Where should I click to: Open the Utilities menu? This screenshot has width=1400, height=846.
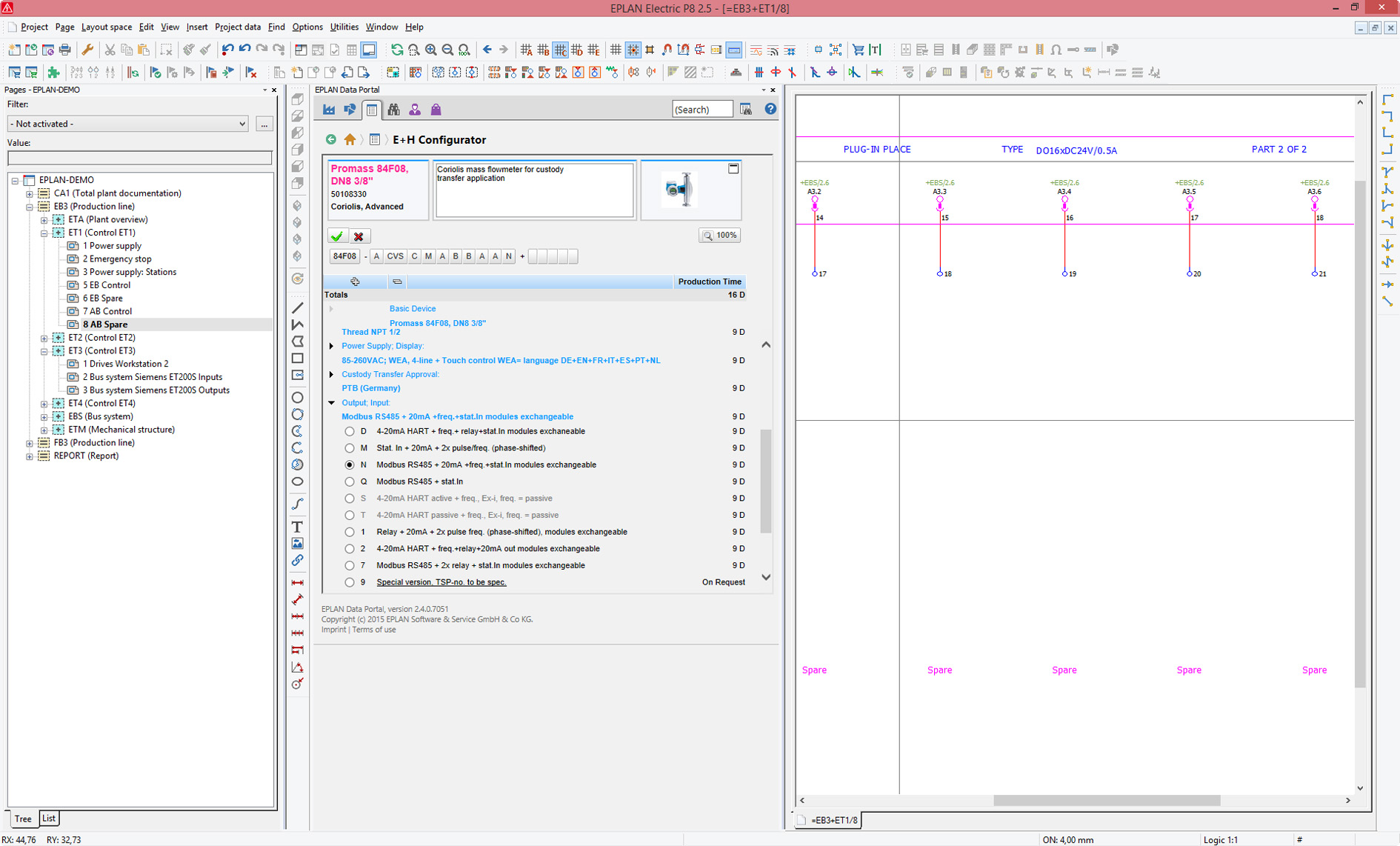[344, 27]
